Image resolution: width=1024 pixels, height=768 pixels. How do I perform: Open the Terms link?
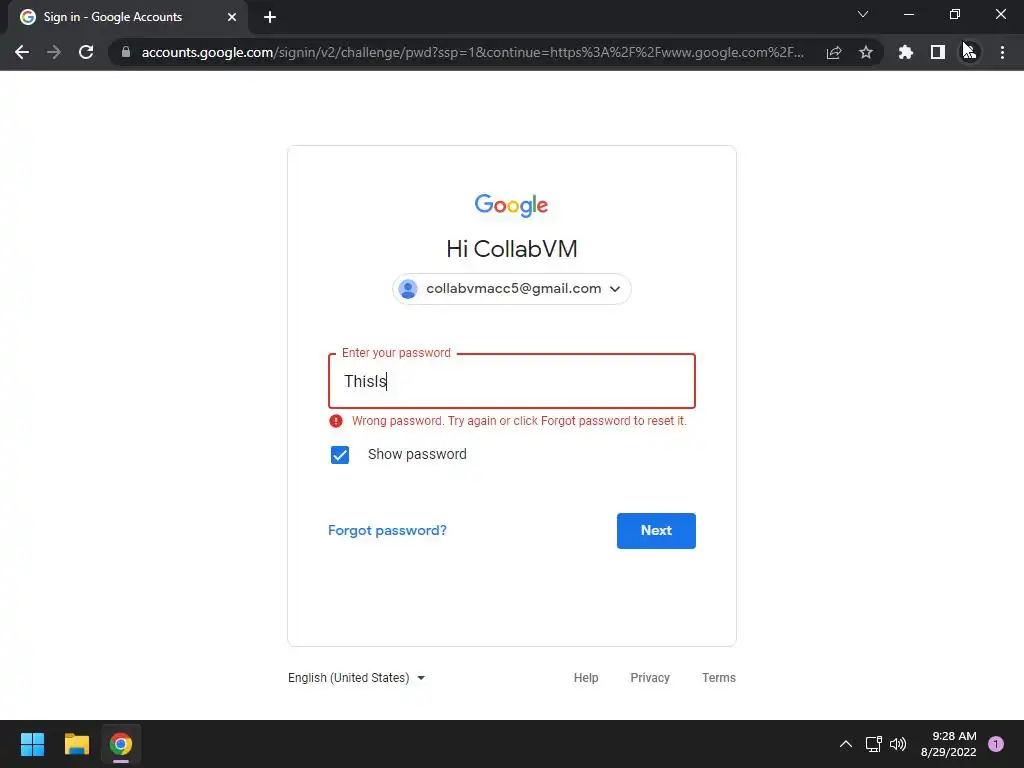[719, 678]
